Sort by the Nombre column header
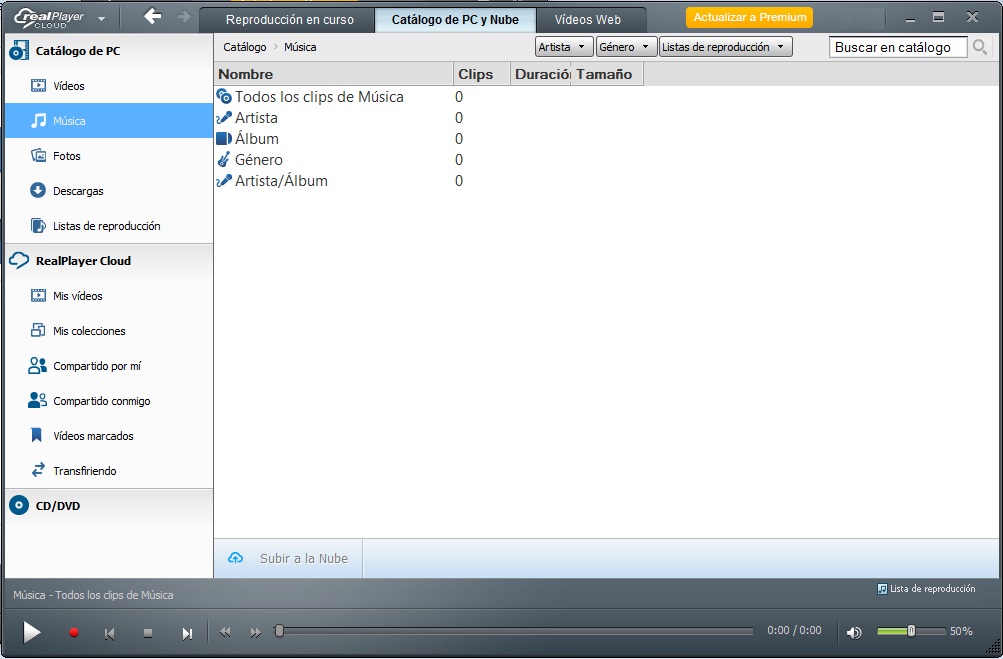This screenshot has width=1003, height=659. coord(333,74)
